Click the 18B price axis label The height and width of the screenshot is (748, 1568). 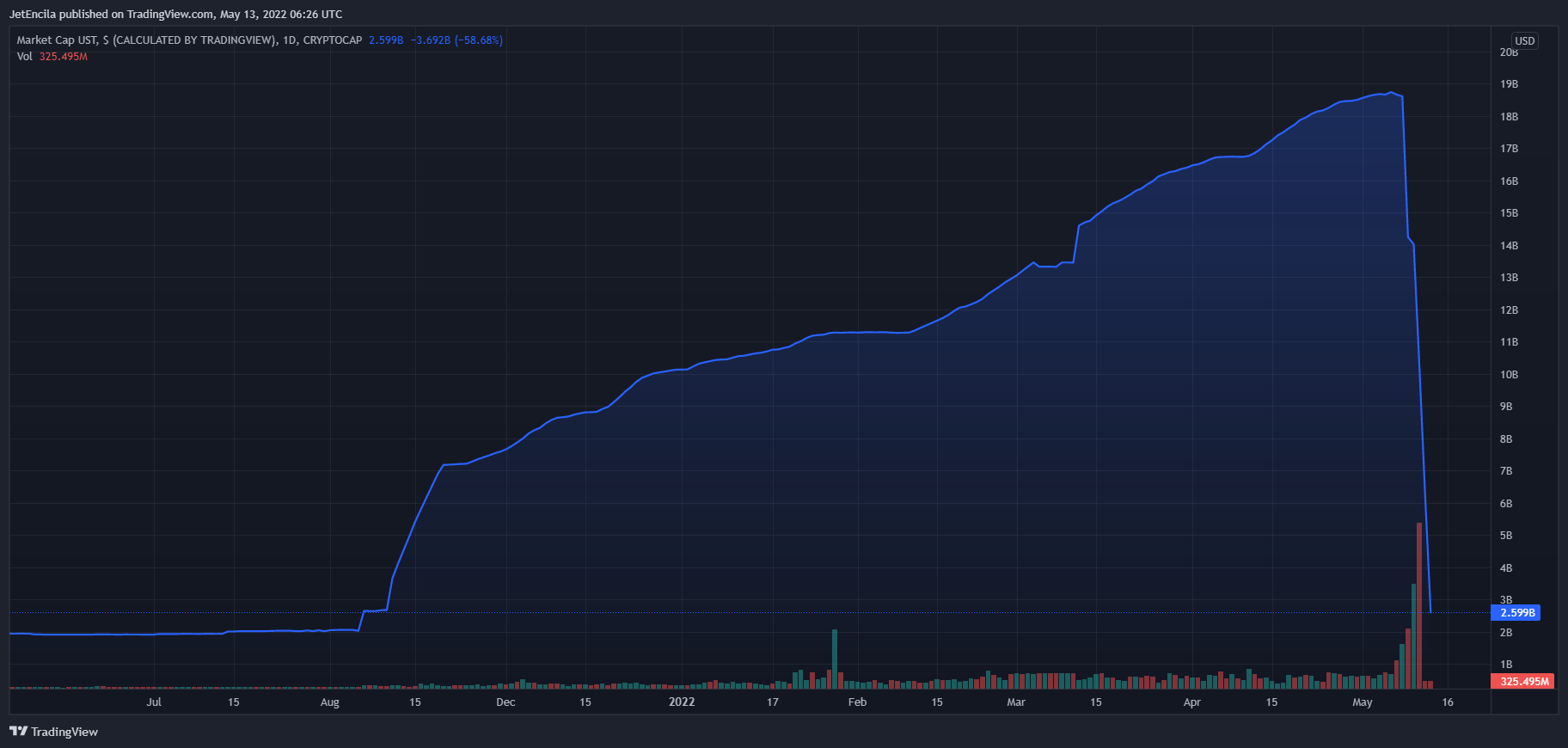(x=1509, y=116)
